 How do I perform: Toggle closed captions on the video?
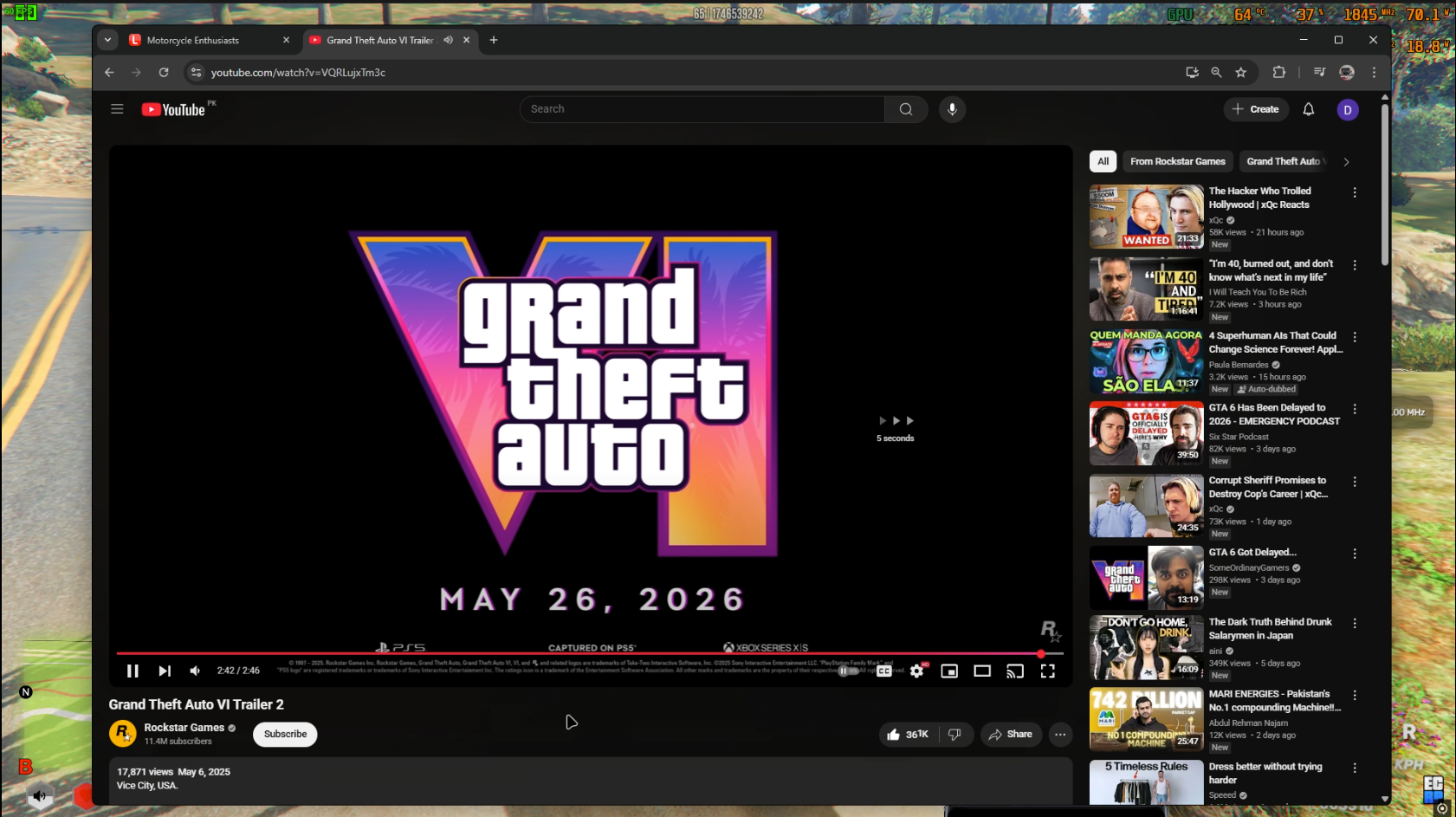pyautogui.click(x=883, y=671)
